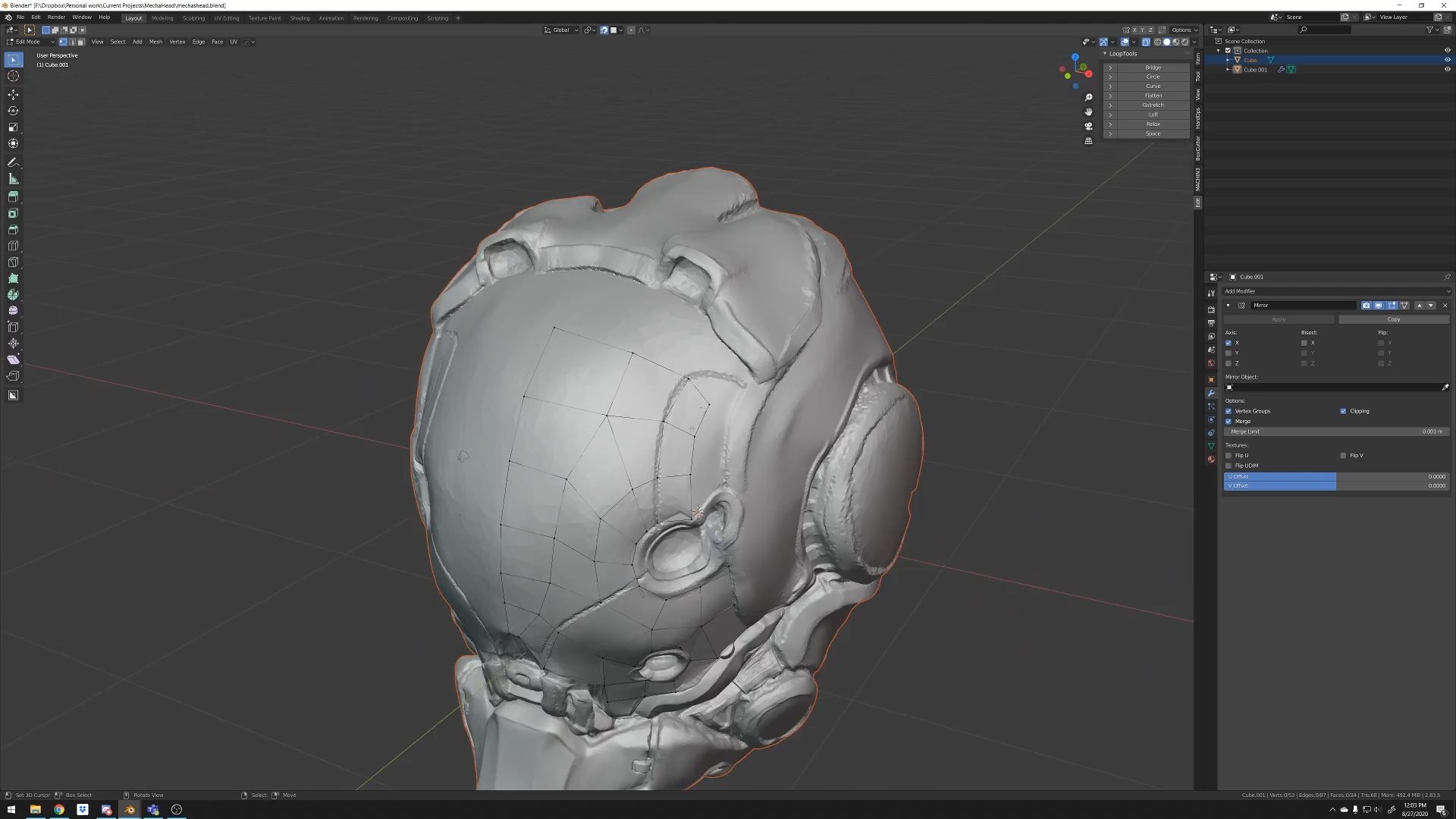Select the Rotate tool
1456x819 pixels.
tap(13, 111)
